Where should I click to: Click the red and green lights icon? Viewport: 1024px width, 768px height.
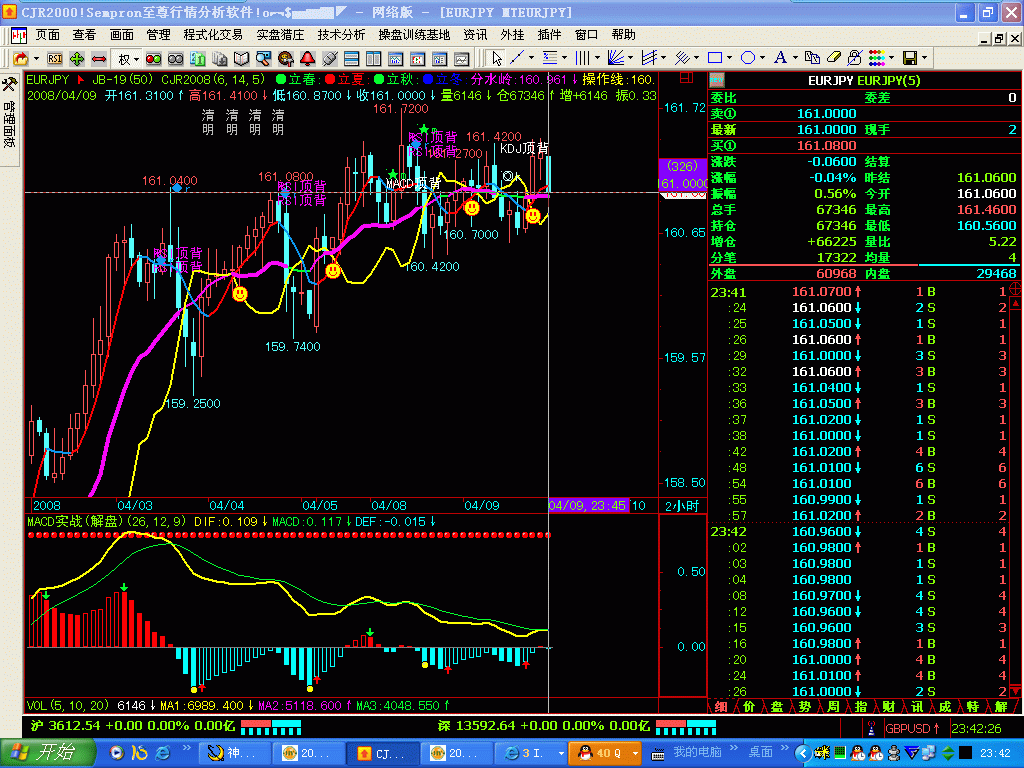pyautogui.click(x=153, y=59)
